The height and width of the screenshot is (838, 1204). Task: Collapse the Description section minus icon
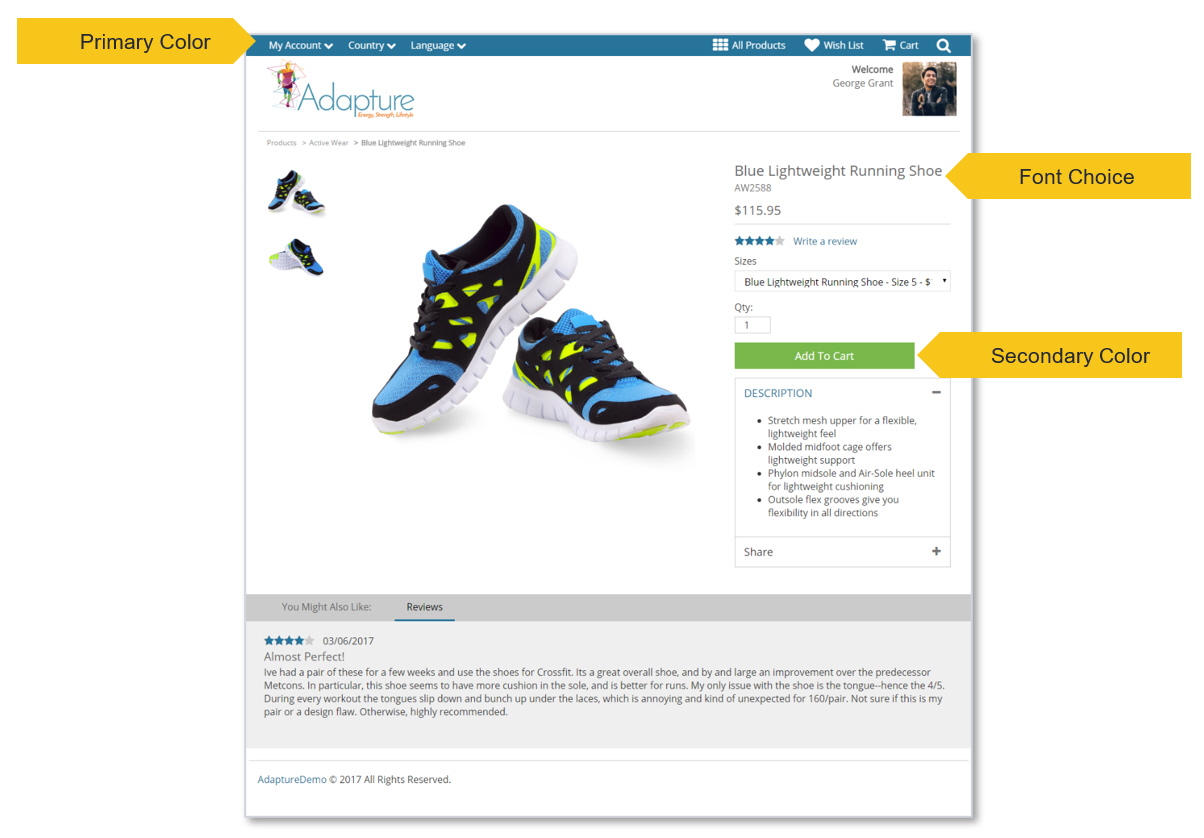click(x=936, y=393)
